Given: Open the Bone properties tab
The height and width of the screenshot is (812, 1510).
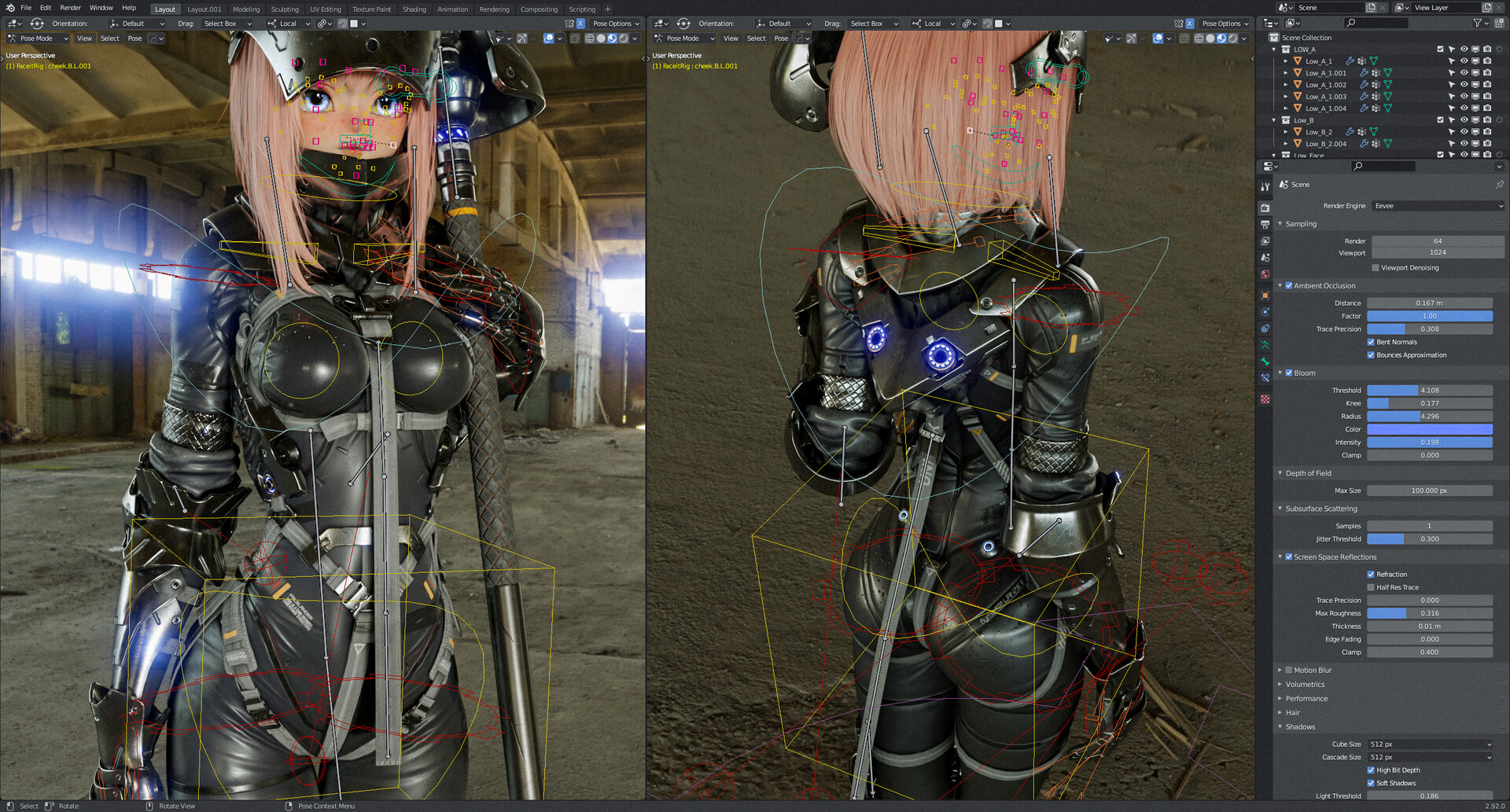Looking at the screenshot, I should click(x=1265, y=362).
